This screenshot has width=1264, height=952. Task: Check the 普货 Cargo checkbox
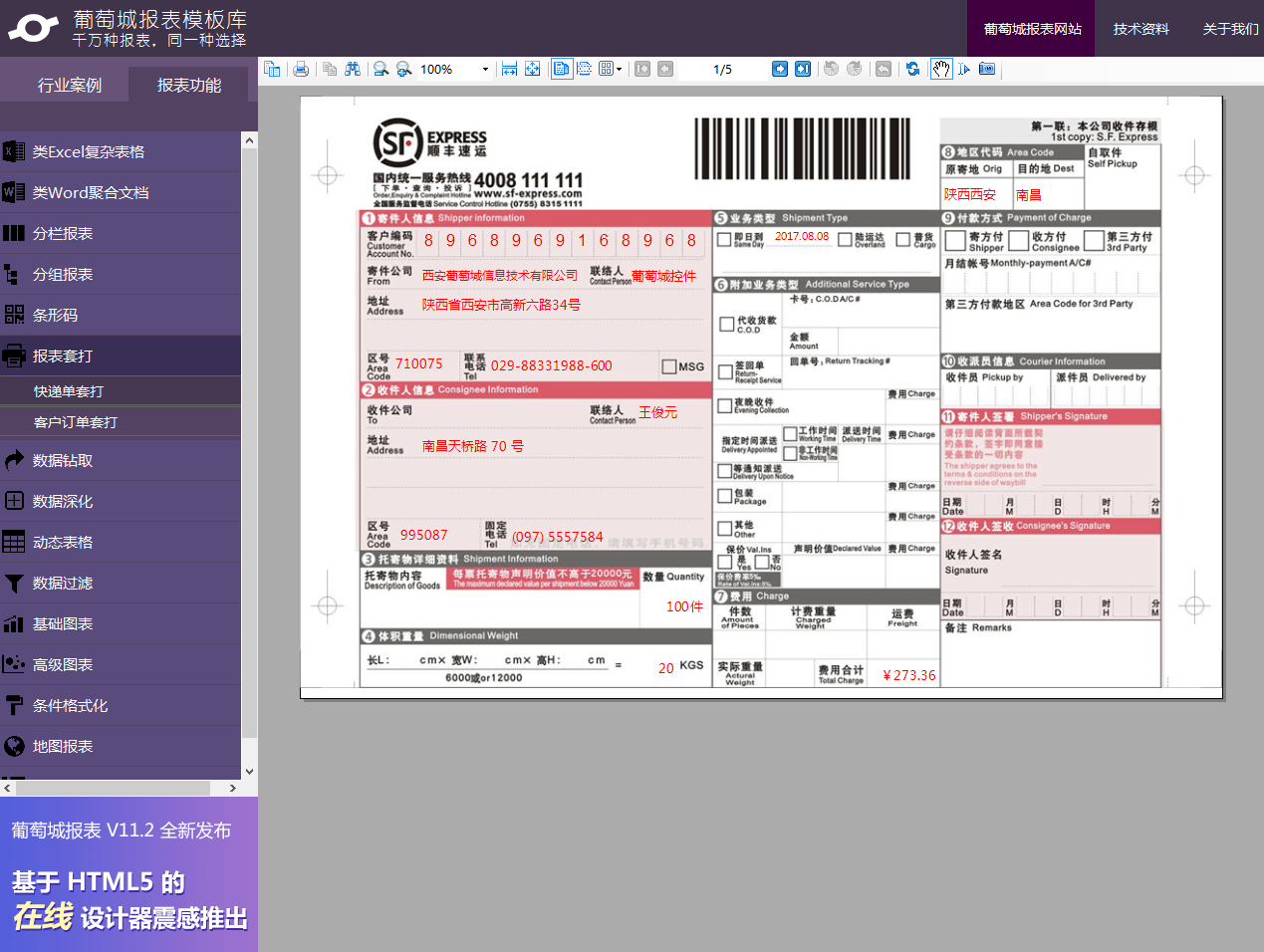(x=903, y=239)
